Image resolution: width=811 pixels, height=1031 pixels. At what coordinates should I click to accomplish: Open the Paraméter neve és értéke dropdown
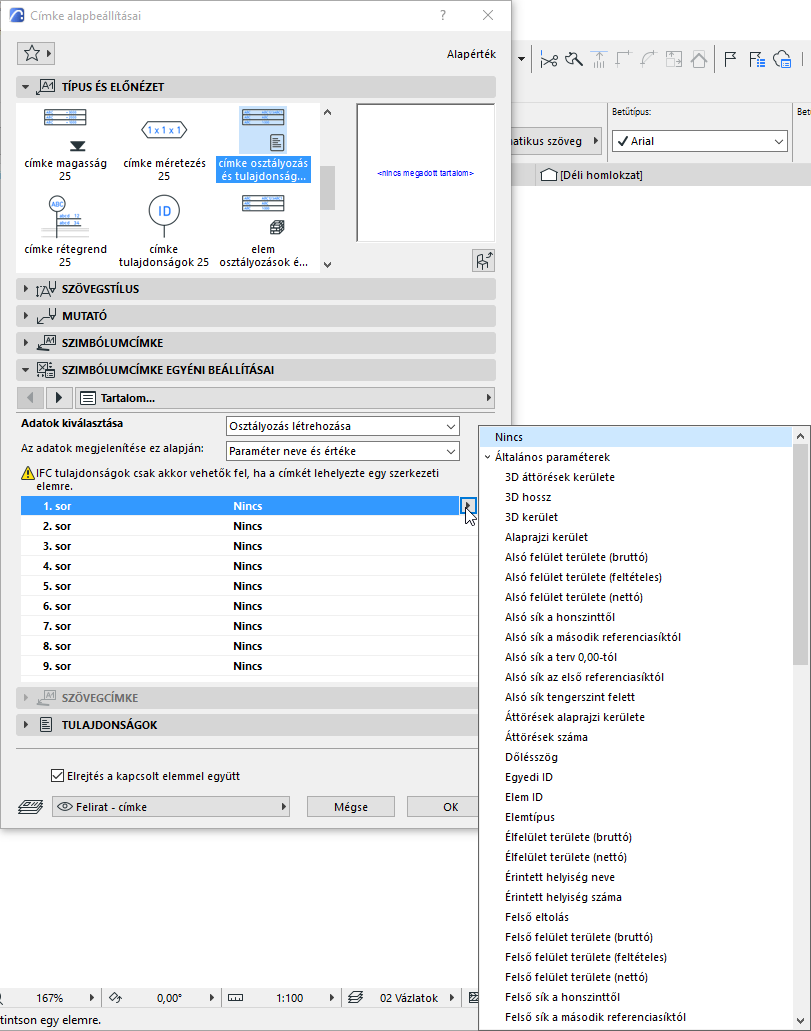tap(449, 450)
